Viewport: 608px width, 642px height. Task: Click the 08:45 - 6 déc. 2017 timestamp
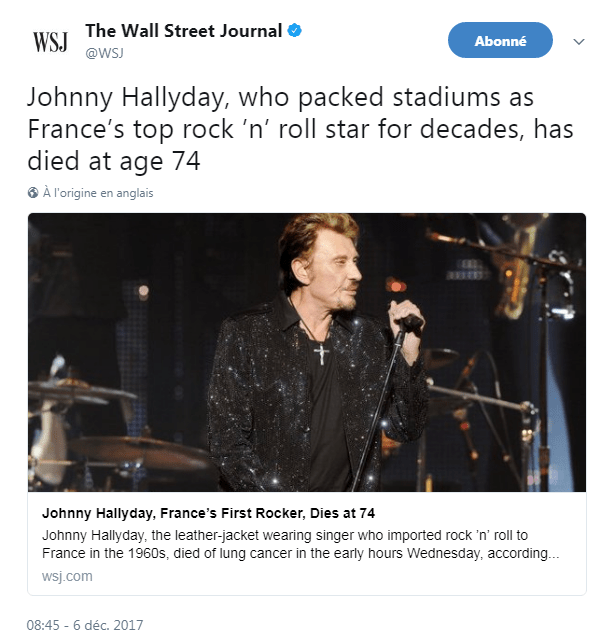click(85, 625)
